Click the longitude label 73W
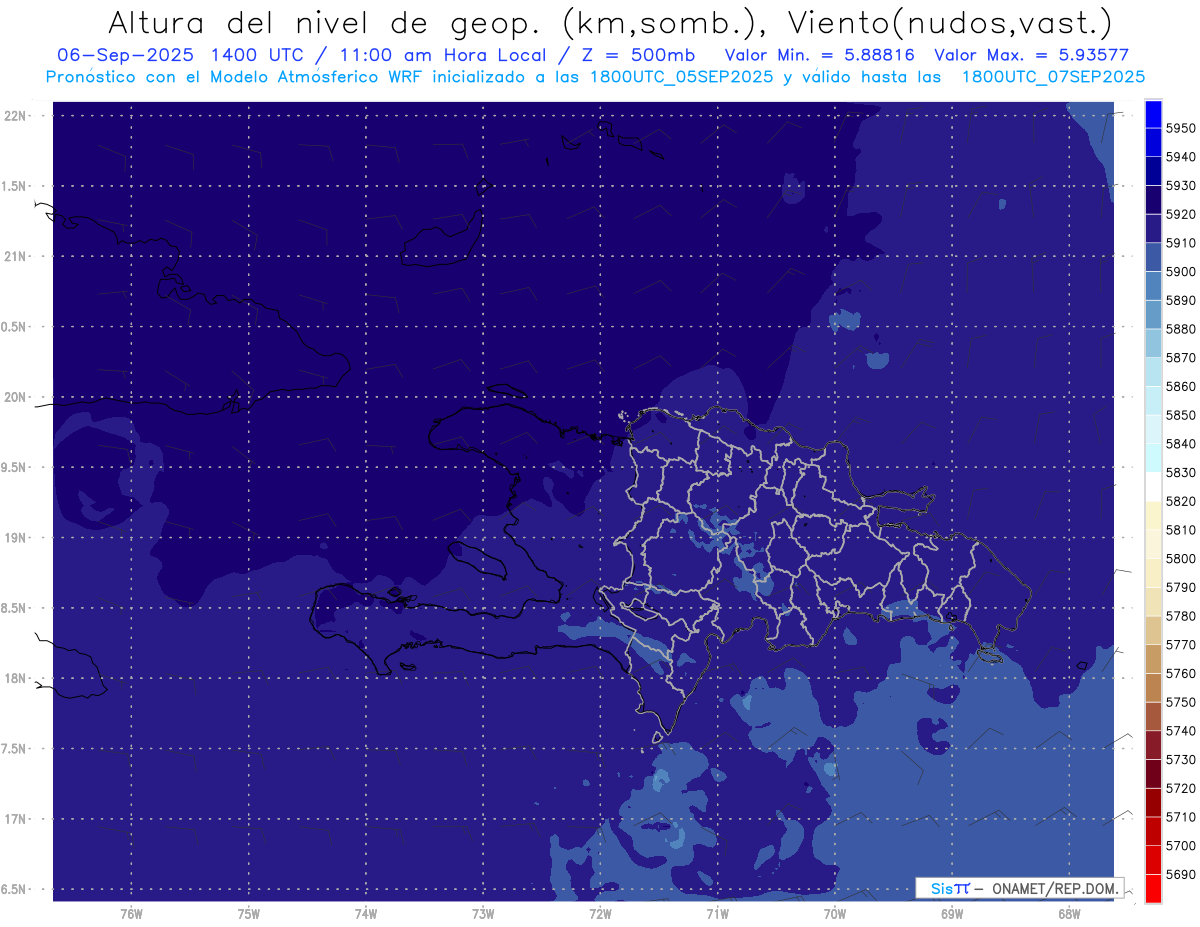 pos(483,914)
